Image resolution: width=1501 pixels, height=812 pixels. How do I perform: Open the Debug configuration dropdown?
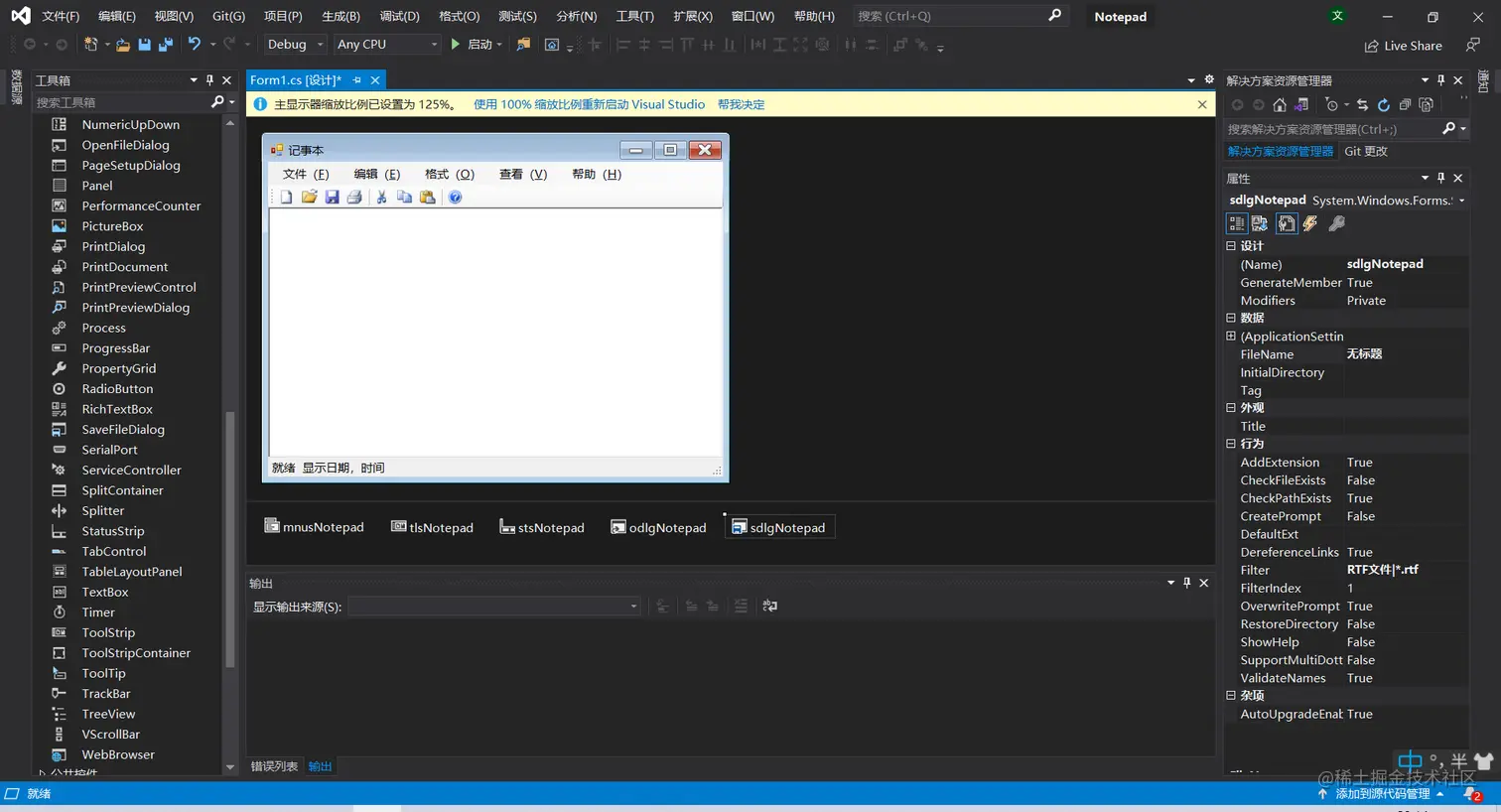tap(295, 44)
